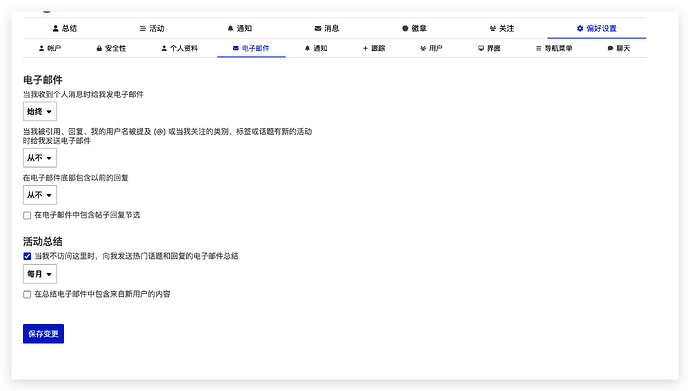
Task: Open the 导航菜单 sub-tab
Action: (x=554, y=48)
